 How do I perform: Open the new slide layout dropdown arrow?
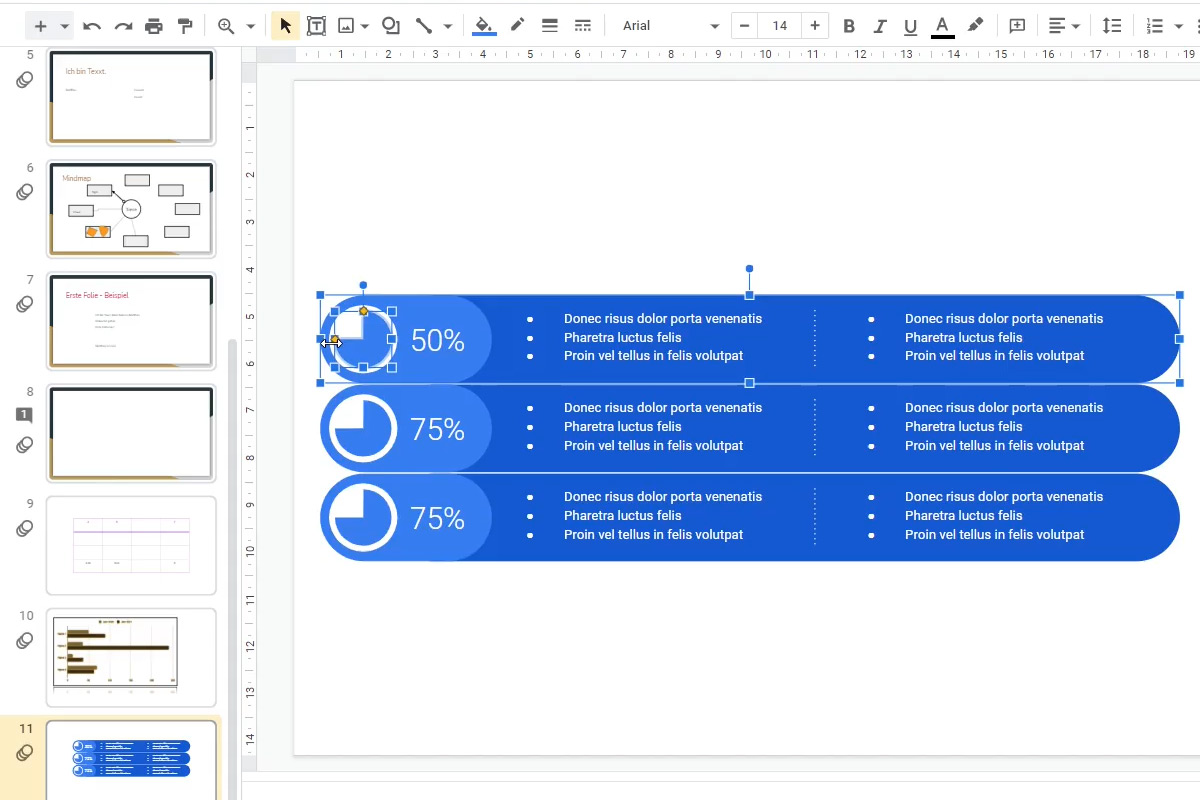[x=64, y=26]
